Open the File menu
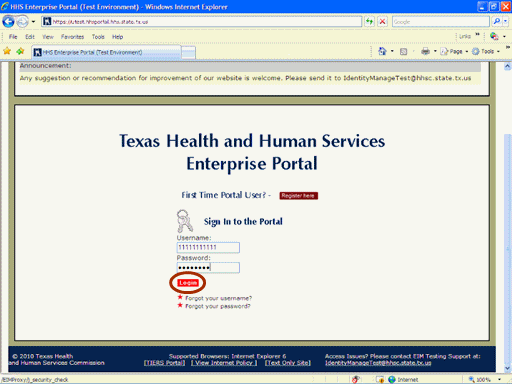512x384 pixels. [13, 37]
